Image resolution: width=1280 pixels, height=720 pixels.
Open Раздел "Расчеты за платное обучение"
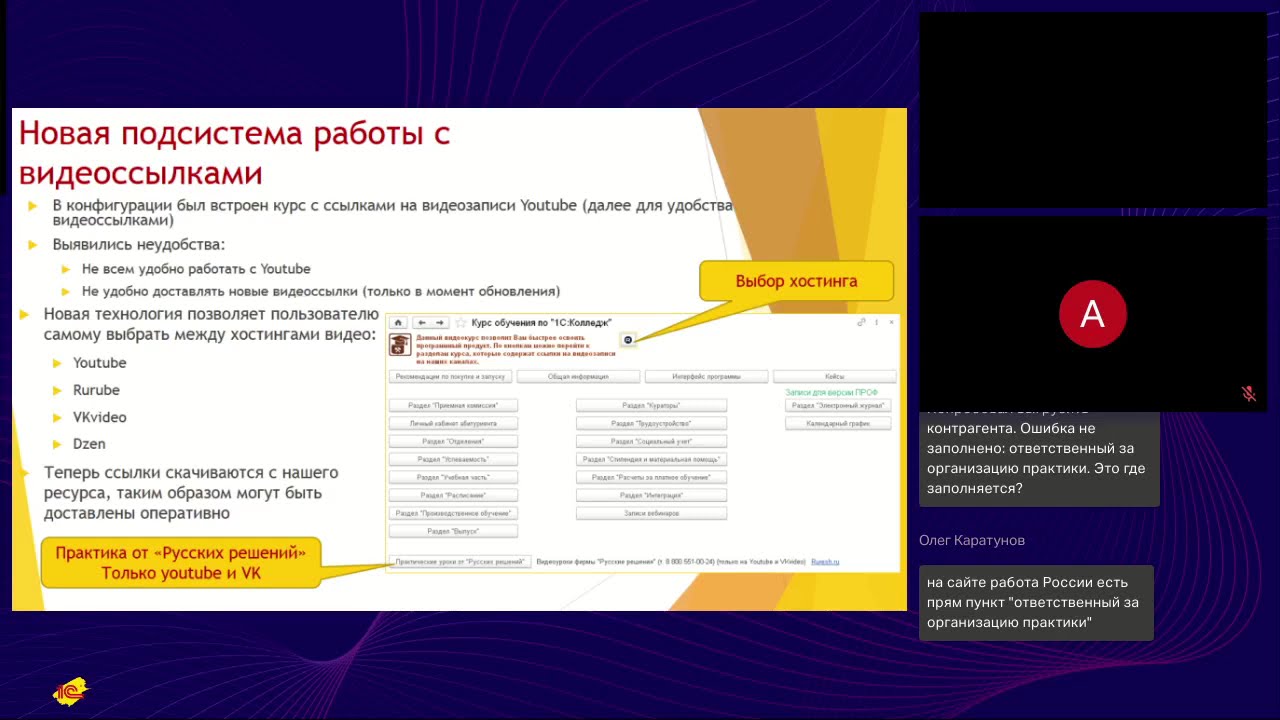tap(651, 477)
